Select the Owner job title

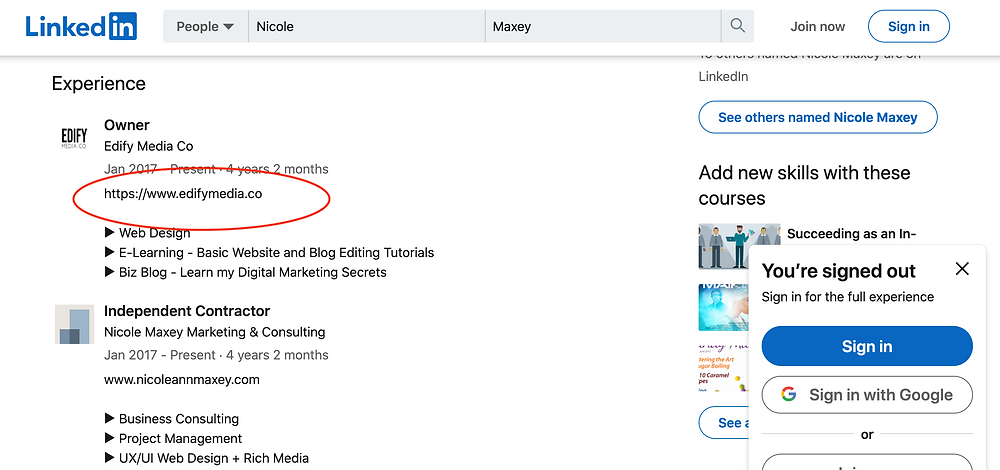click(x=127, y=125)
